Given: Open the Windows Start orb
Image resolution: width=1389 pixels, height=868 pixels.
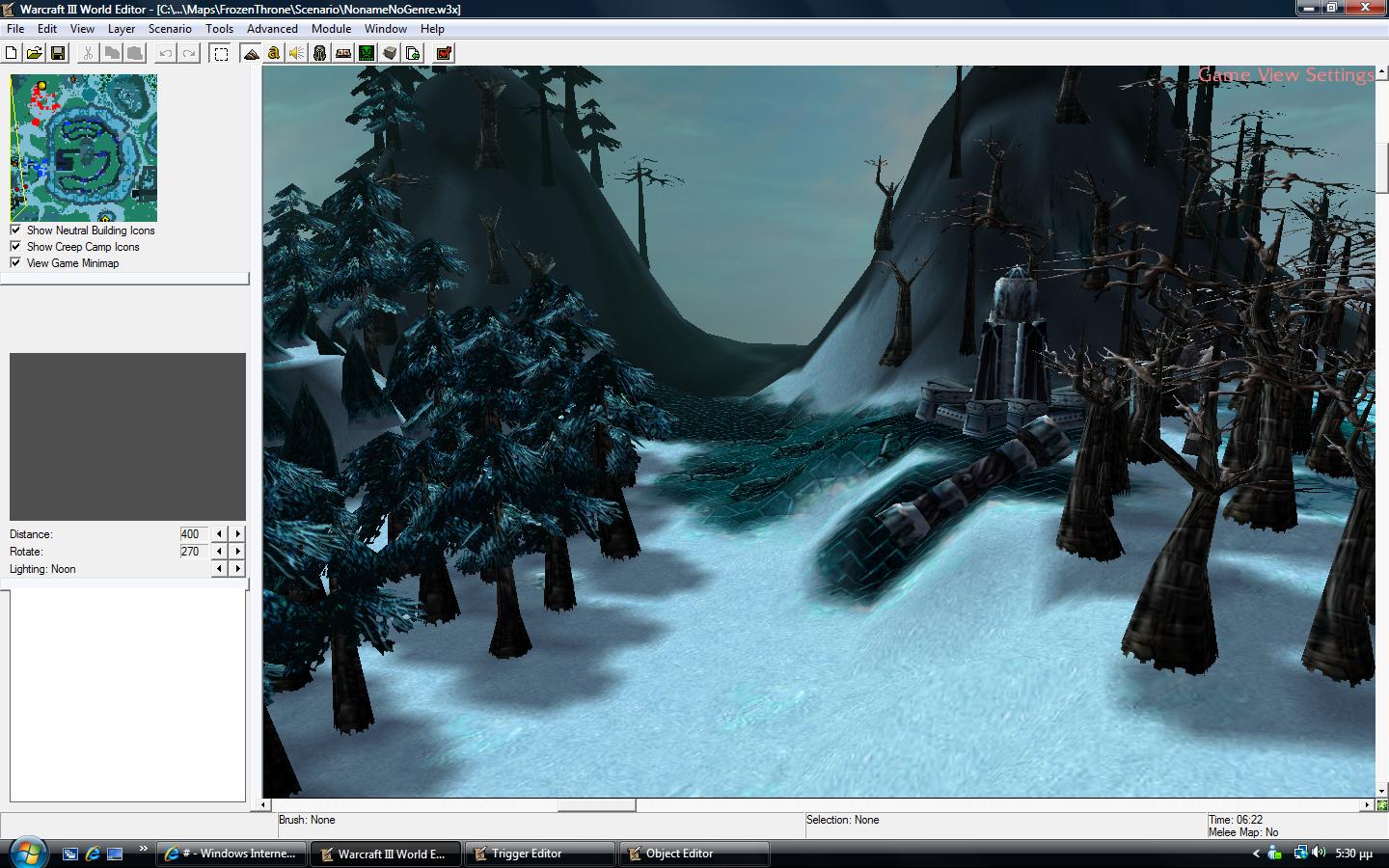Looking at the screenshot, I should click(26, 853).
